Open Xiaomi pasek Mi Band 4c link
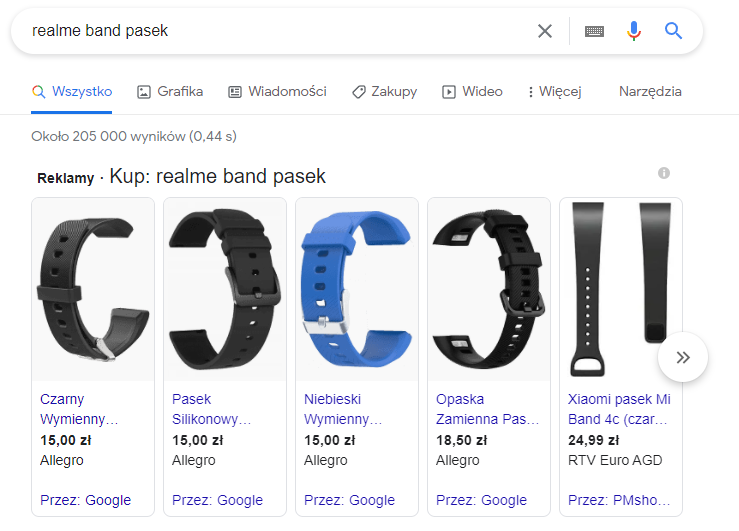Screen dimensions: 739x531 pyautogui.click(x=619, y=409)
